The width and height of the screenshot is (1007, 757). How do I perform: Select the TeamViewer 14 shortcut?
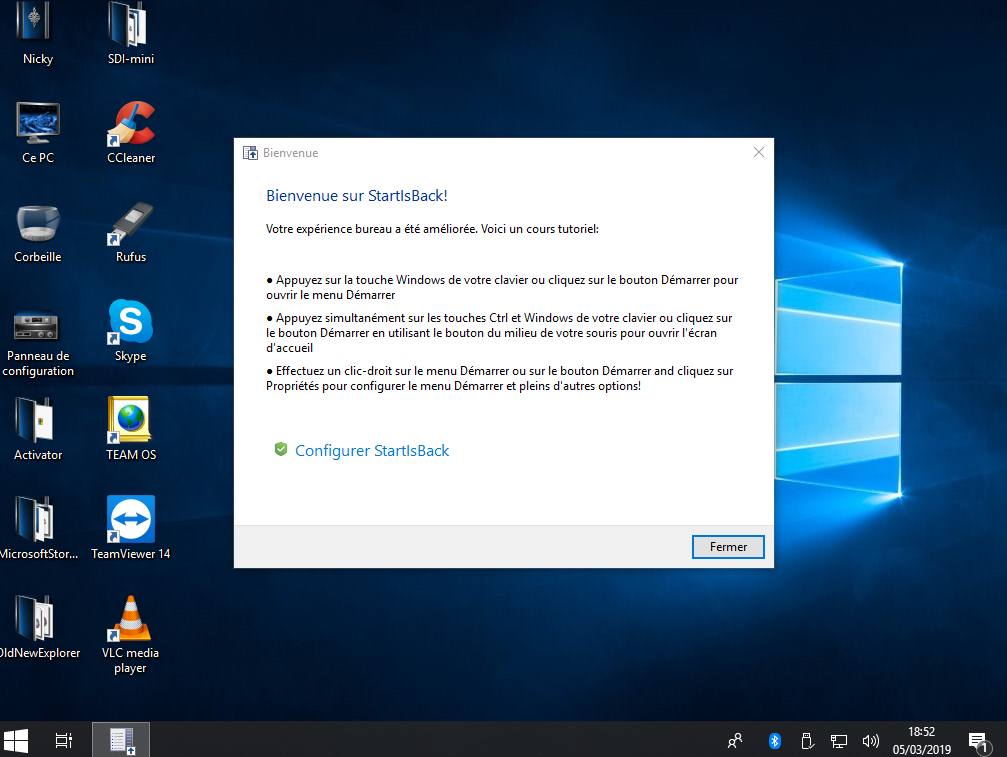pos(130,528)
